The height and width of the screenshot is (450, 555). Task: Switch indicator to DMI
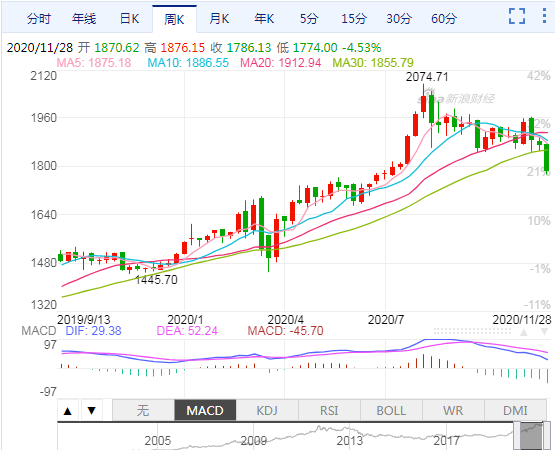click(515, 411)
